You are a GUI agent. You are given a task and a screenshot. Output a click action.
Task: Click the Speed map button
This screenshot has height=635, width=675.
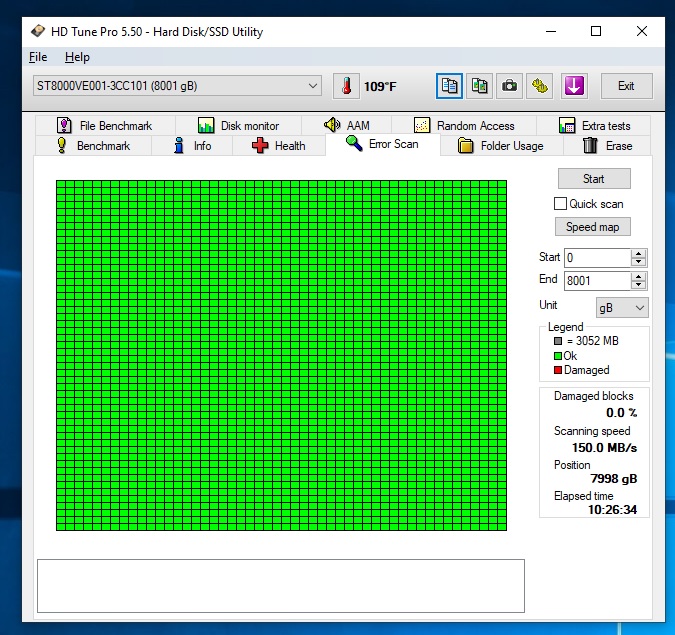[x=593, y=227]
